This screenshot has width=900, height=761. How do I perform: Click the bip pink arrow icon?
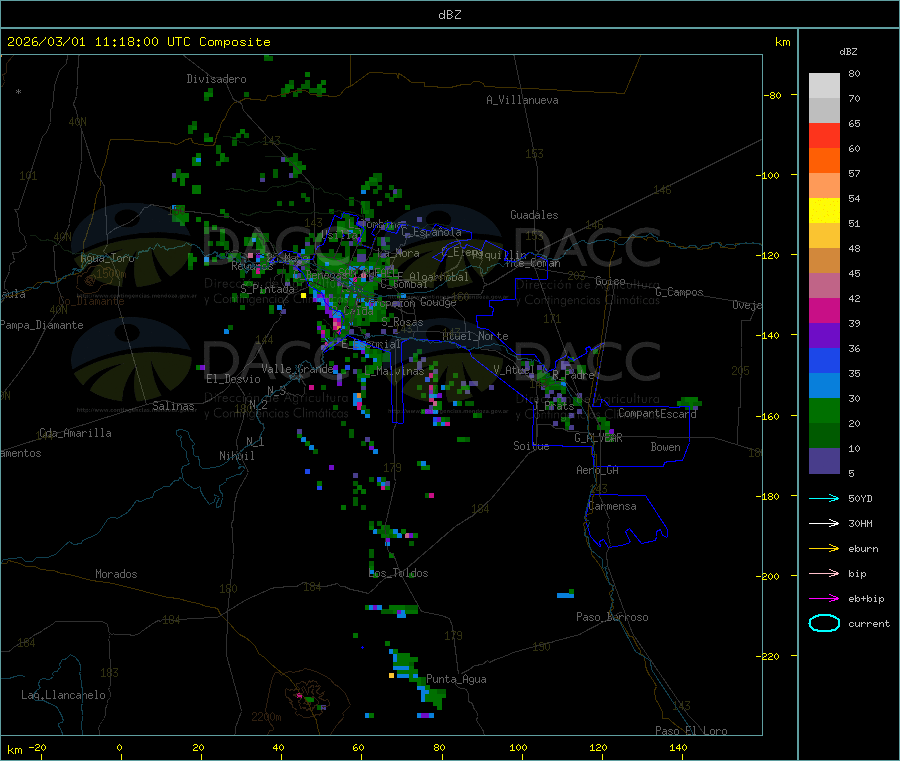tap(824, 573)
